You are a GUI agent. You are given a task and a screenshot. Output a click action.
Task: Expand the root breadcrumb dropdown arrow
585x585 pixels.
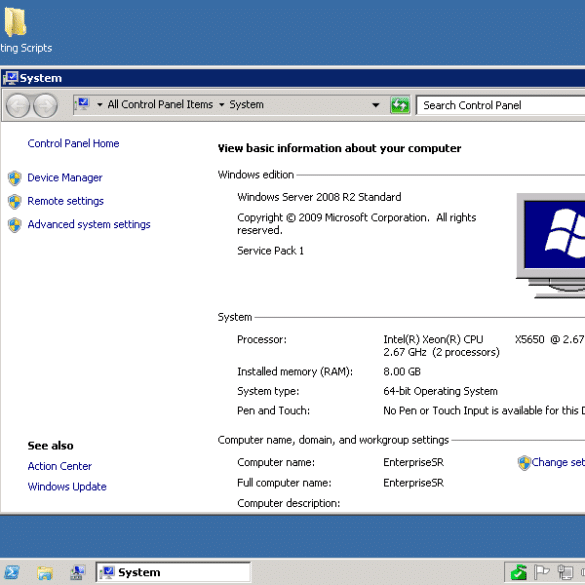pyautogui.click(x=100, y=105)
